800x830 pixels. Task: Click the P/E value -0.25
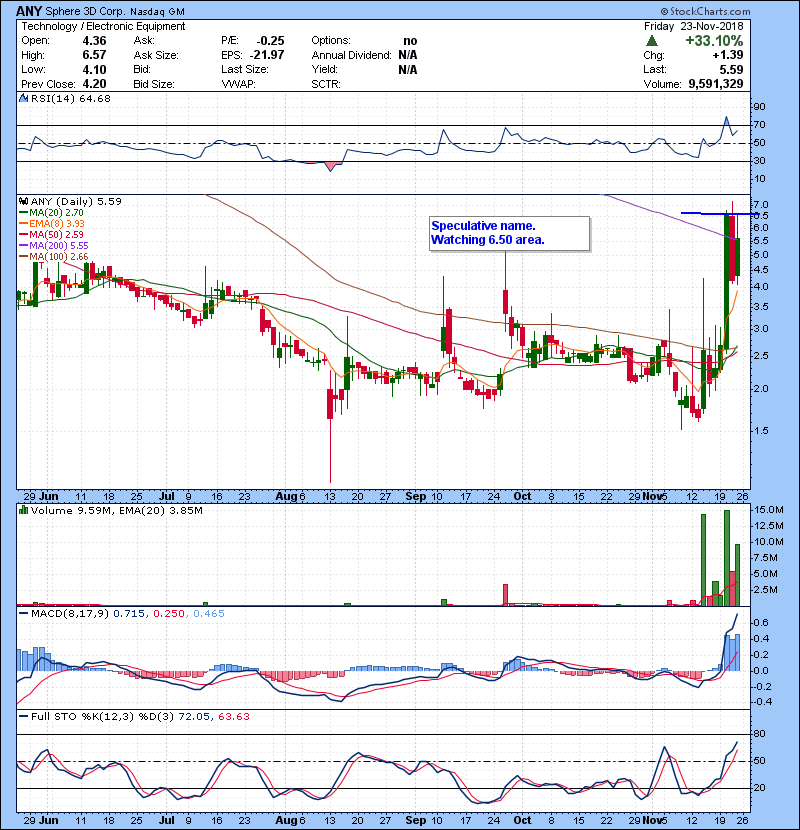(x=271, y=41)
